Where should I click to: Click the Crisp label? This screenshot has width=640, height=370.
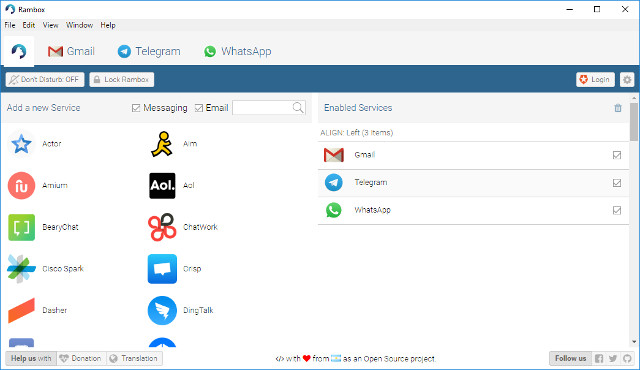[x=192, y=269]
